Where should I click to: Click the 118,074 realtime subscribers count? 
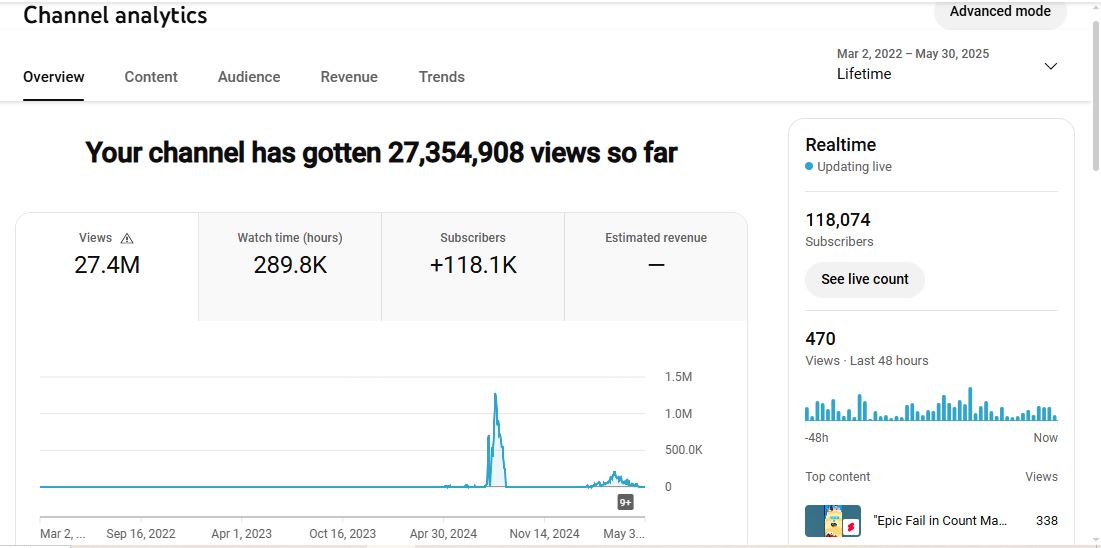838,220
